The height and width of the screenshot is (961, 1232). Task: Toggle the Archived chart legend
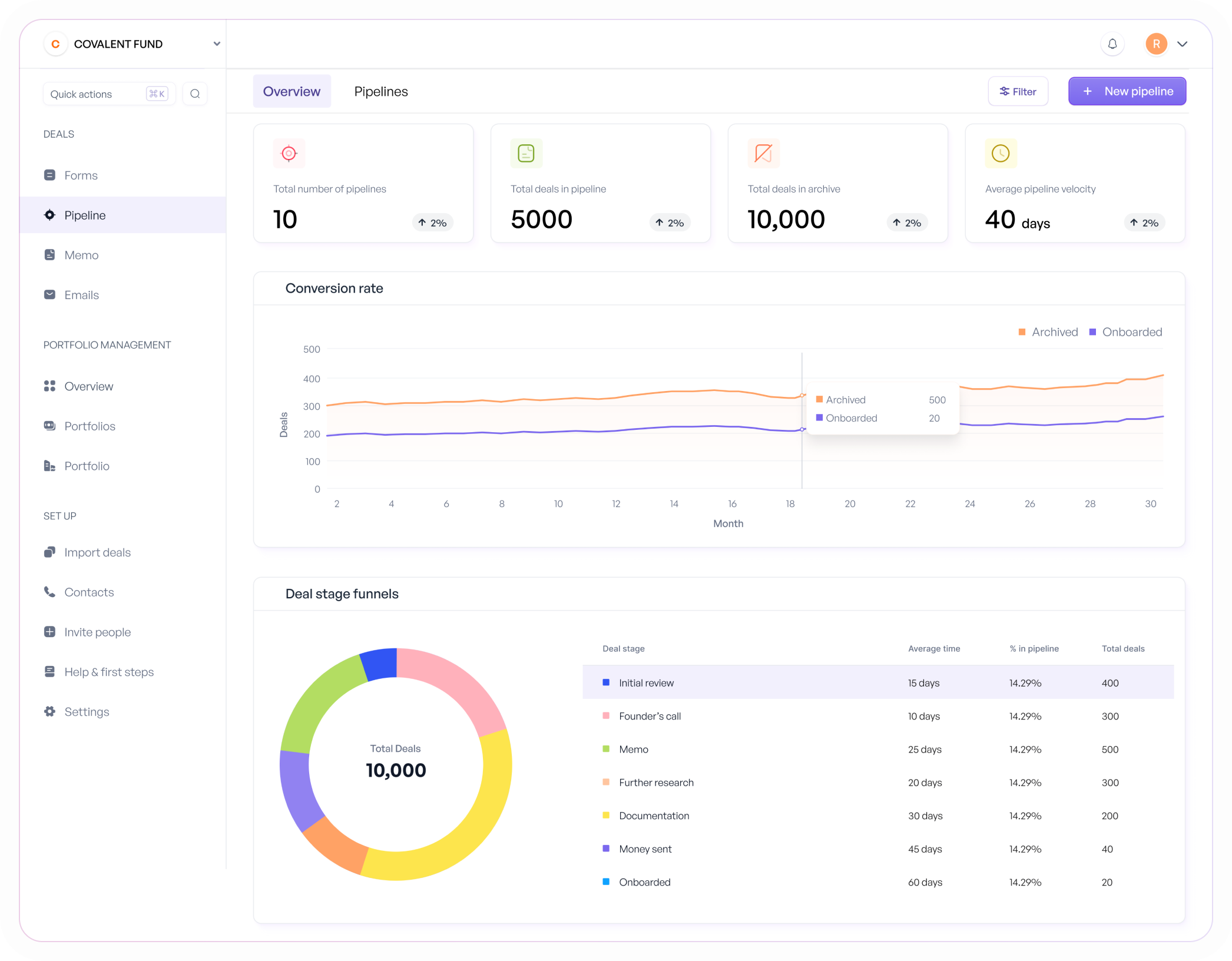(x=1048, y=332)
